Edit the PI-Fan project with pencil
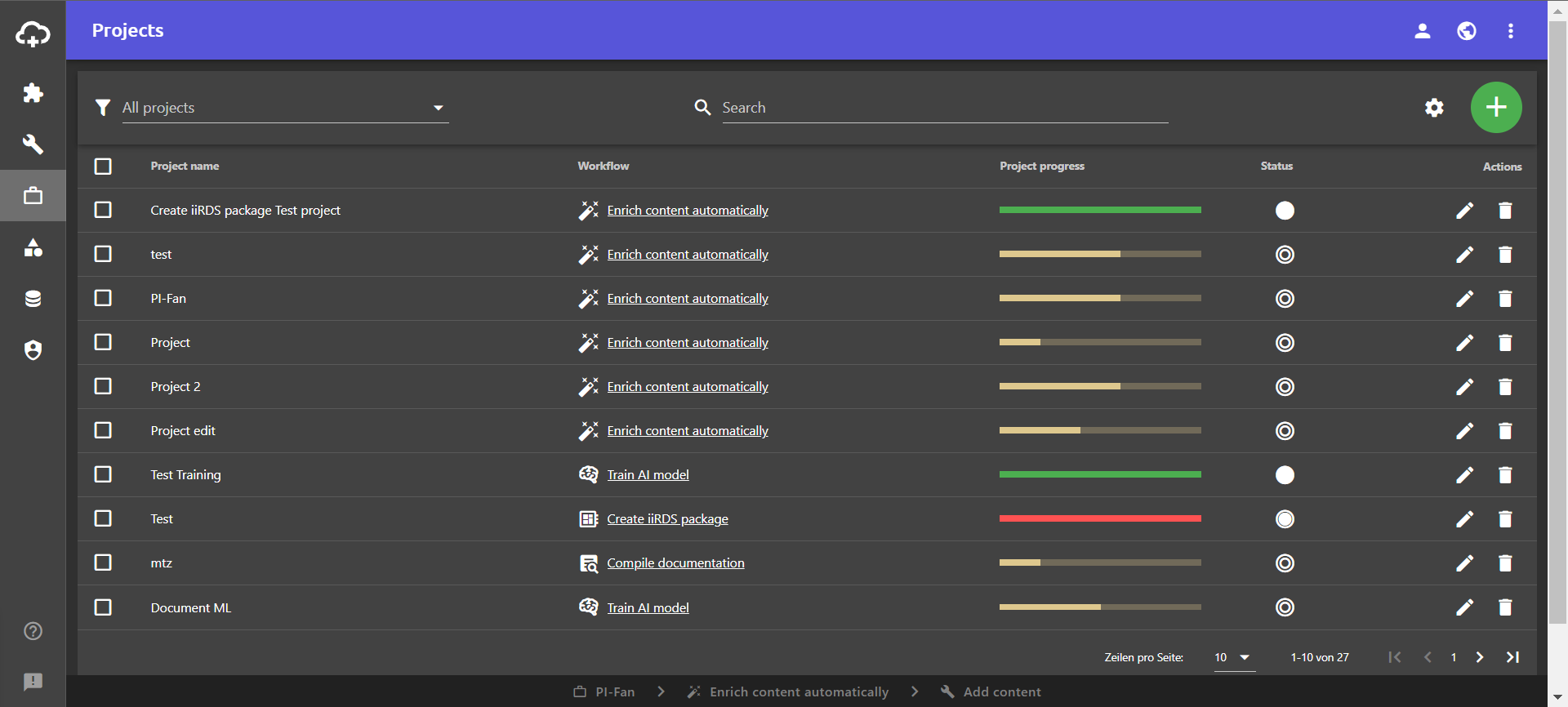The width and height of the screenshot is (1568, 707). tap(1465, 299)
